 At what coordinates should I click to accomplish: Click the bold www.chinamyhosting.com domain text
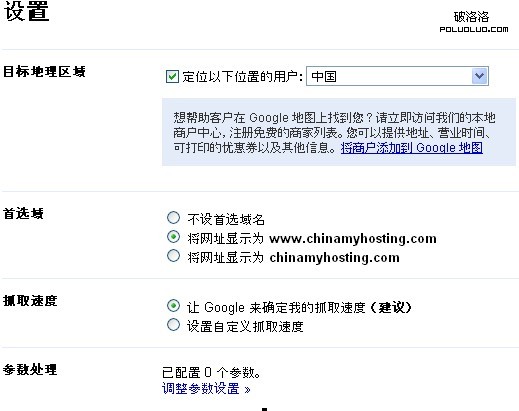(353, 239)
